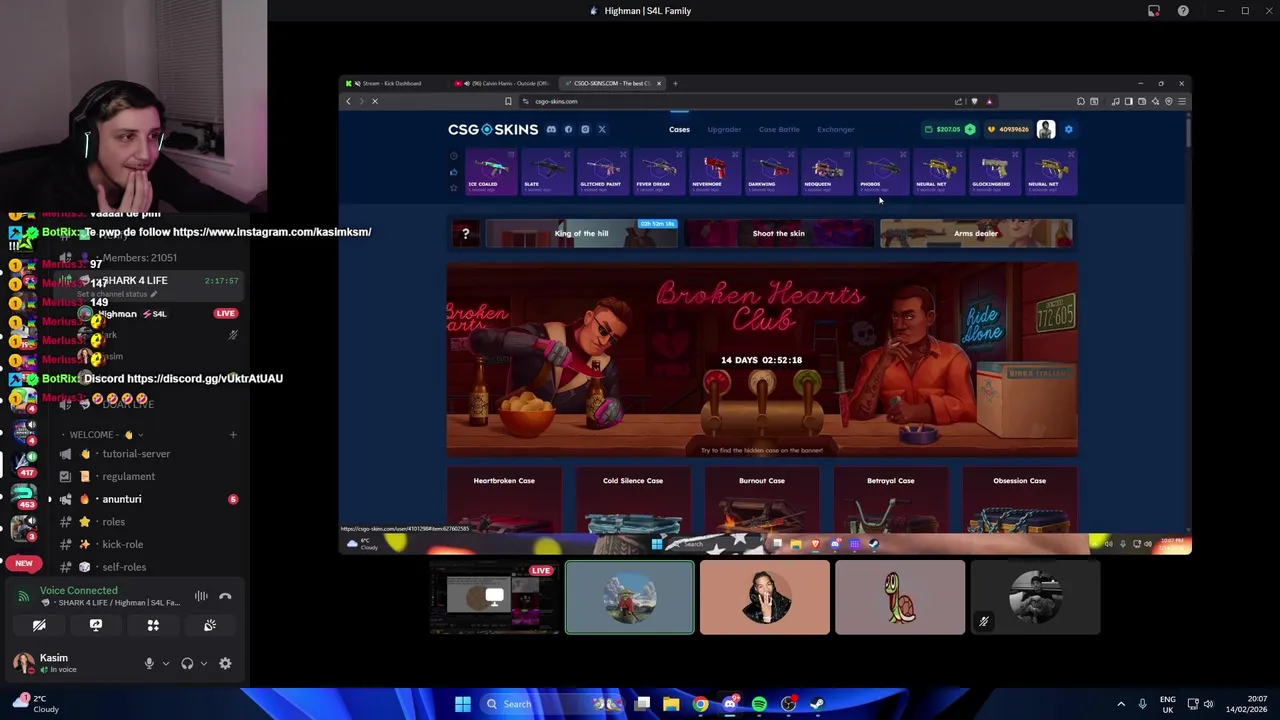Open the Obsession Case
This screenshot has height=720, width=1280.
tap(1020, 499)
